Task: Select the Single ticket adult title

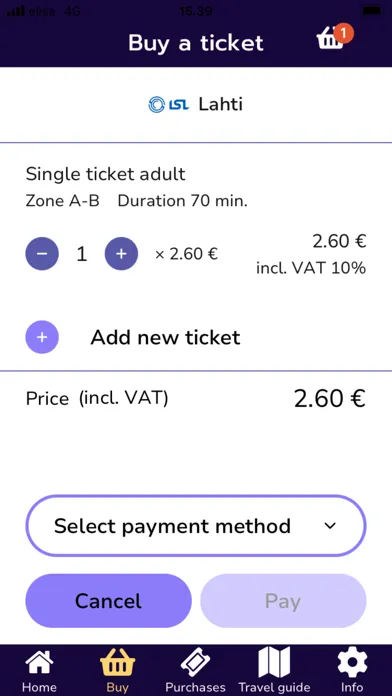Action: click(x=105, y=174)
